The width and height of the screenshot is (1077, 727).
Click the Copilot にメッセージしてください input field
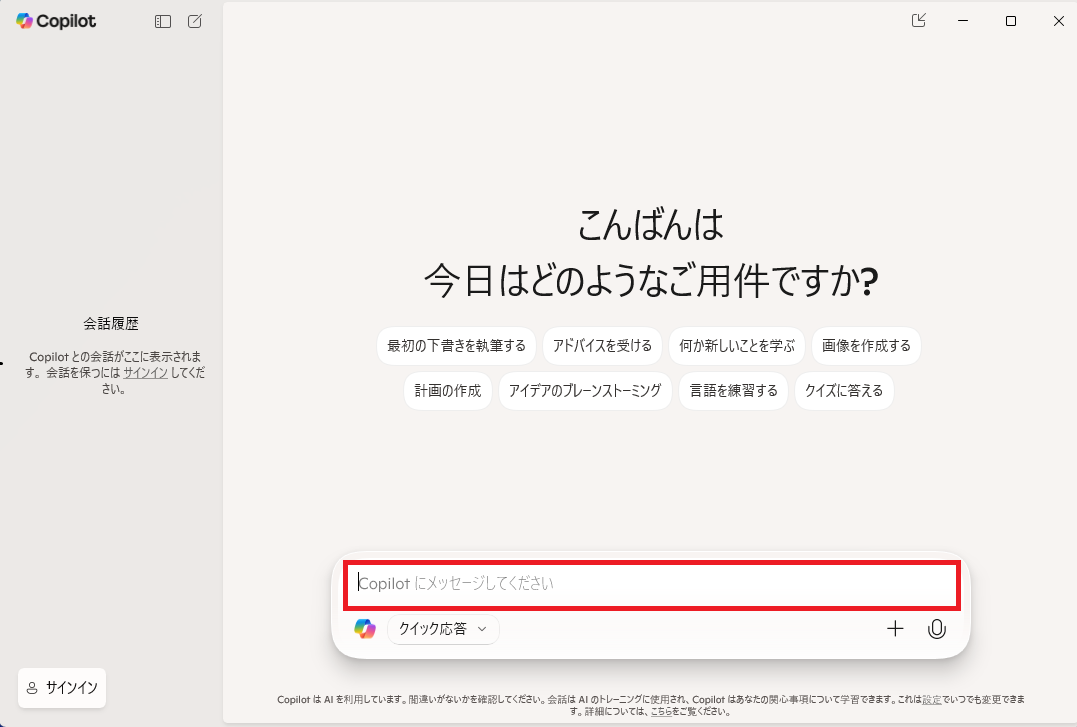pyautogui.click(x=652, y=584)
